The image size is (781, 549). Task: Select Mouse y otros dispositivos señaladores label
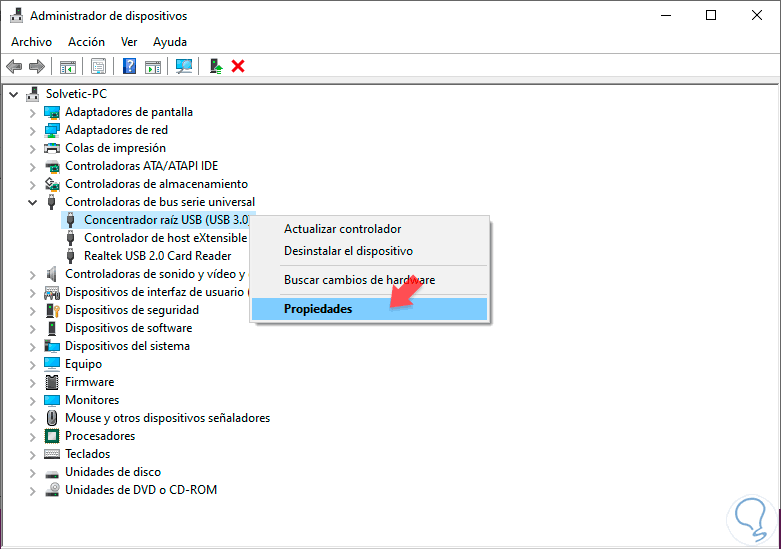pyautogui.click(x=167, y=418)
